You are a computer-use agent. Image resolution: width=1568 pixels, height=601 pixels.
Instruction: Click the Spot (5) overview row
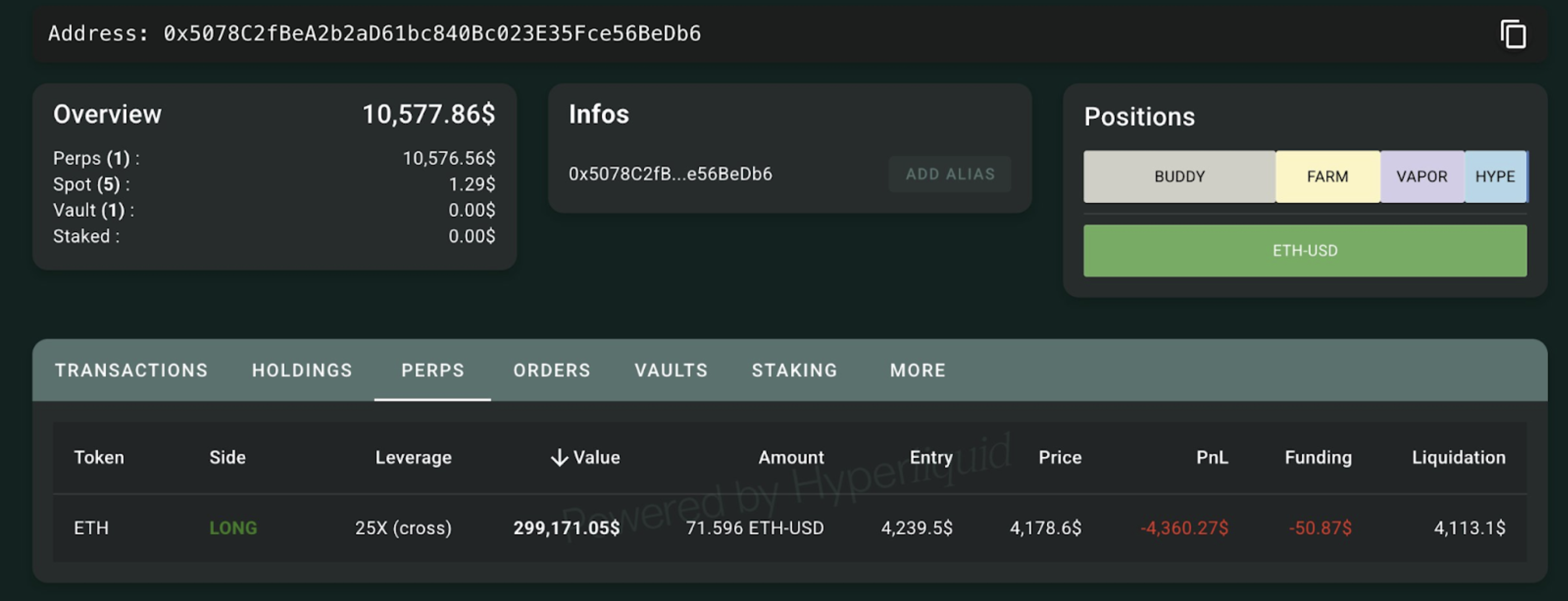[274, 185]
